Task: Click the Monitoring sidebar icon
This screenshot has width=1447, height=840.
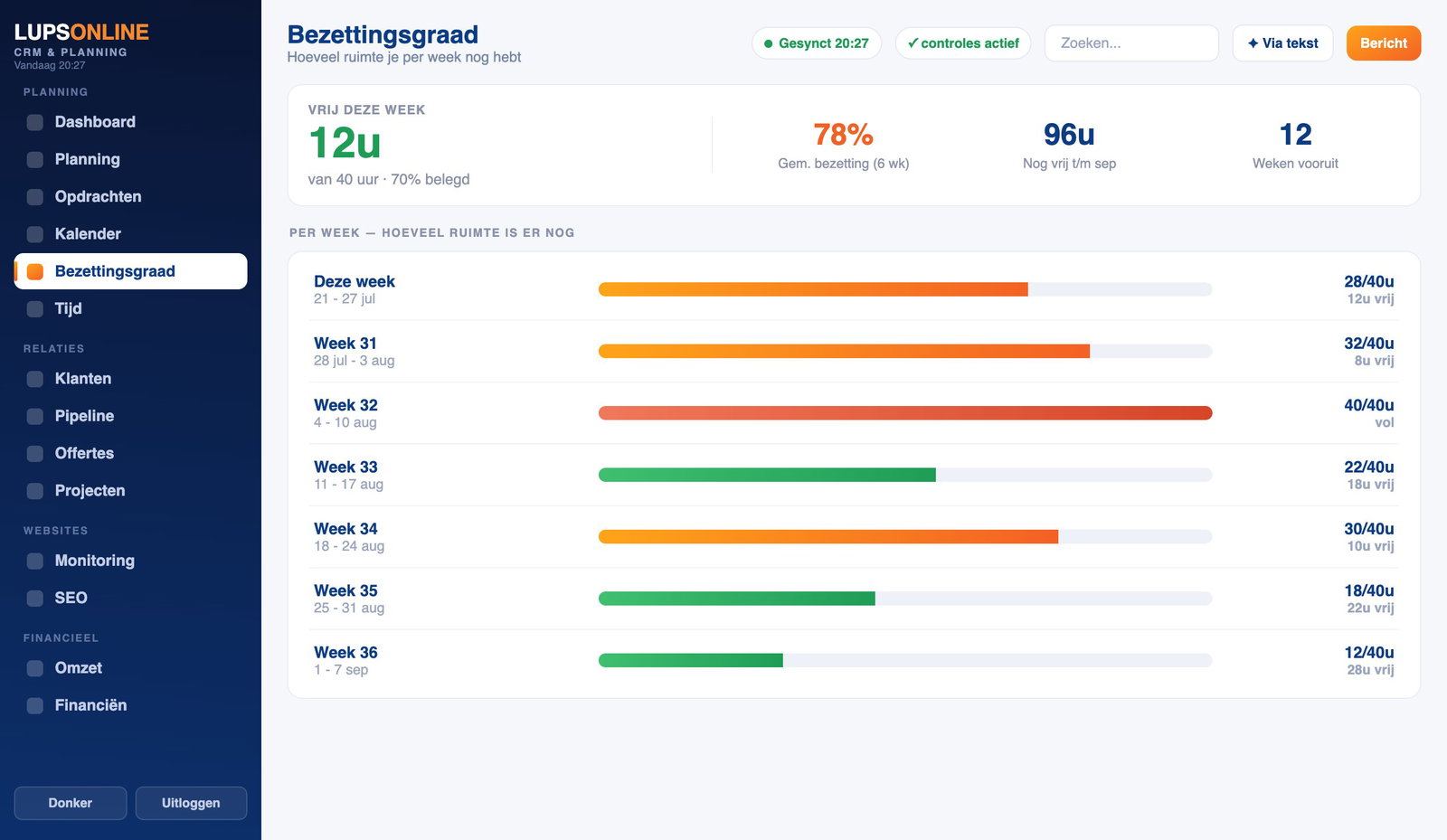Action: coord(35,561)
